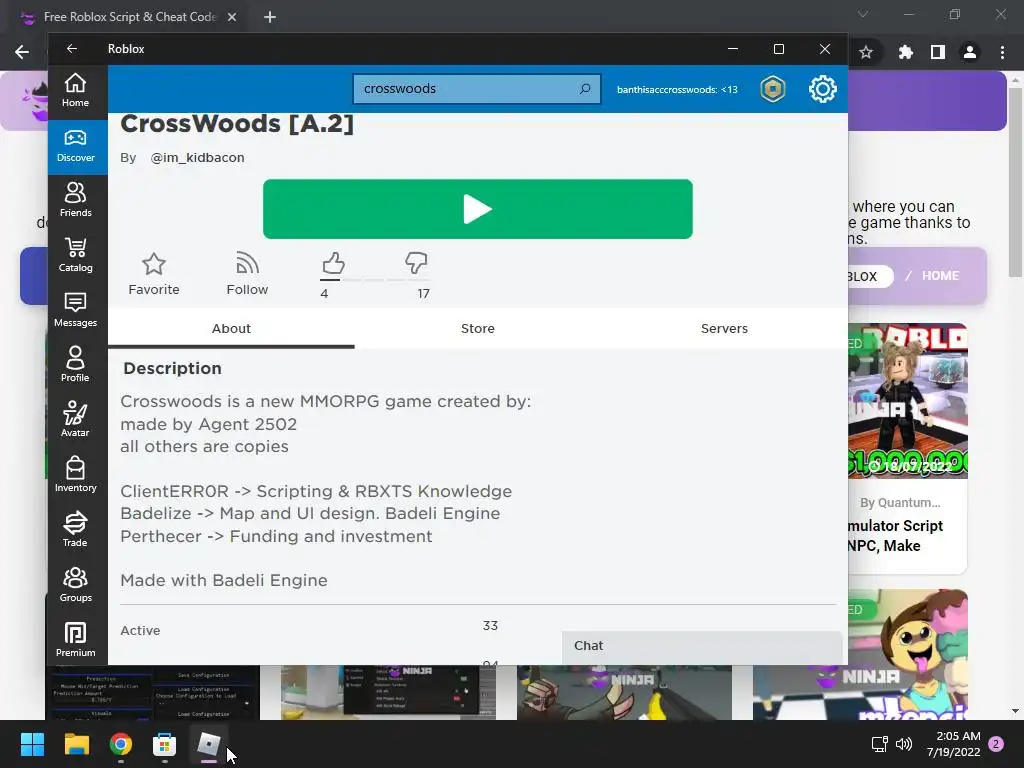Click the Description heading text
The width and height of the screenshot is (1024, 768).
(172, 368)
